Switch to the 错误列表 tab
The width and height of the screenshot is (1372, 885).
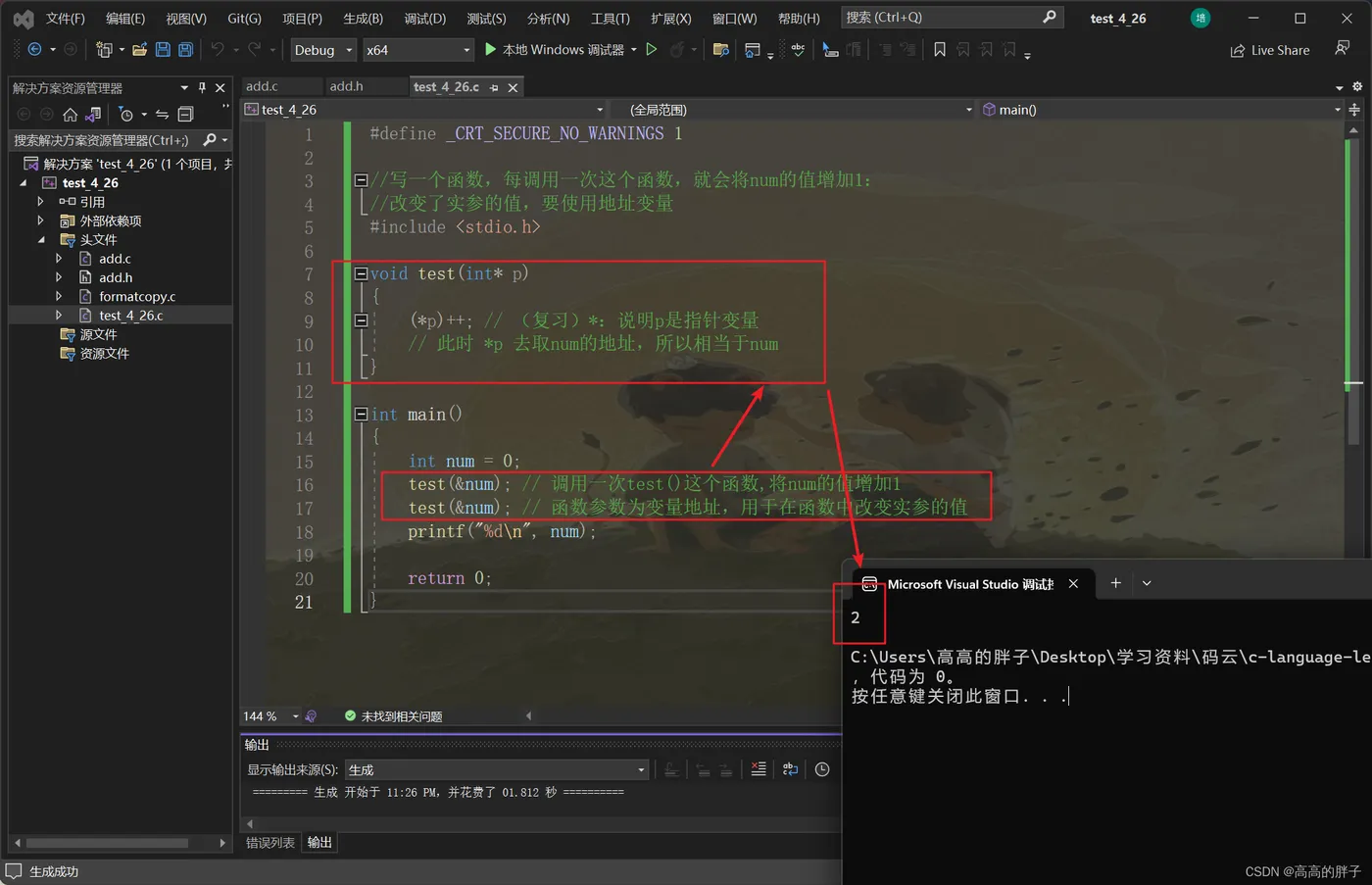270,842
